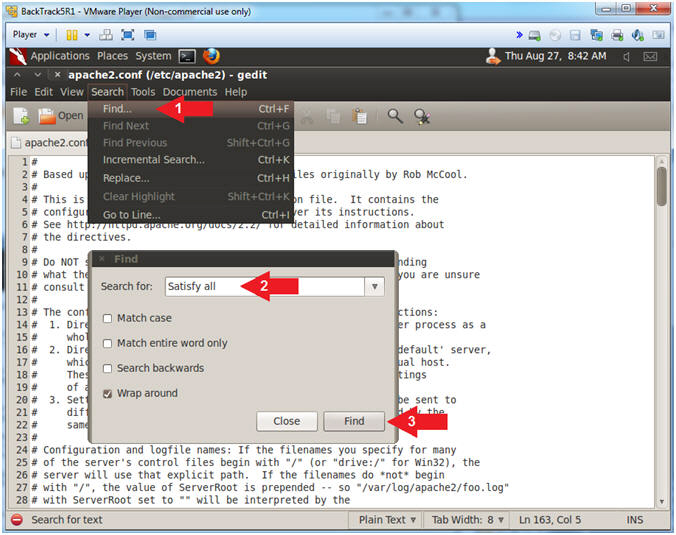Click the Search for text field
Viewport: 676px width, 535px height.
click(265, 287)
